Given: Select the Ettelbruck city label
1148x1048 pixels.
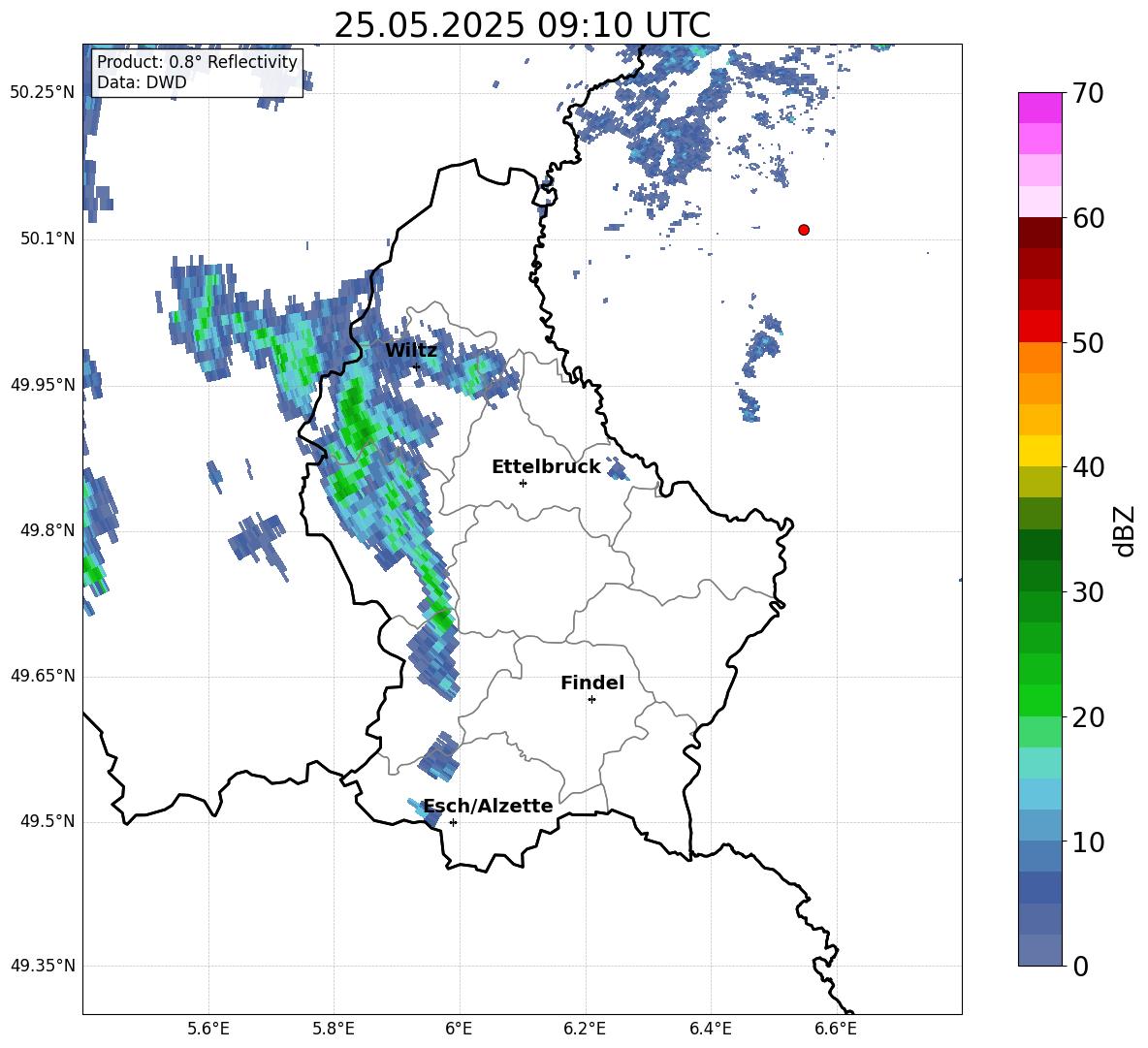Looking at the screenshot, I should pos(546,467).
